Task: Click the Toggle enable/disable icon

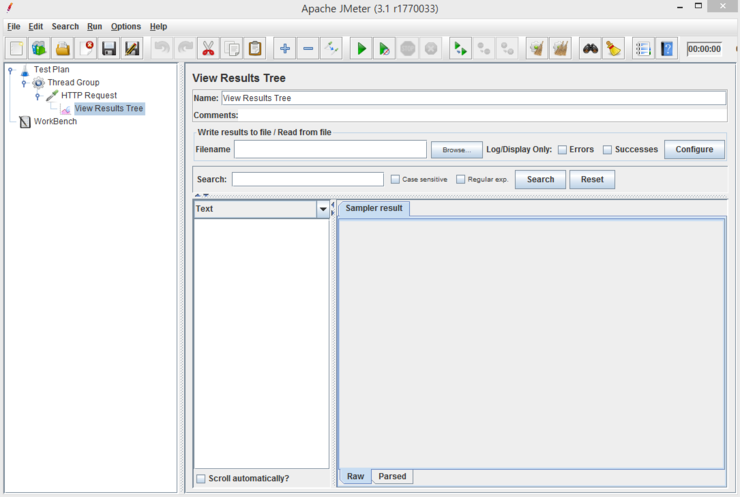Action: coord(331,49)
